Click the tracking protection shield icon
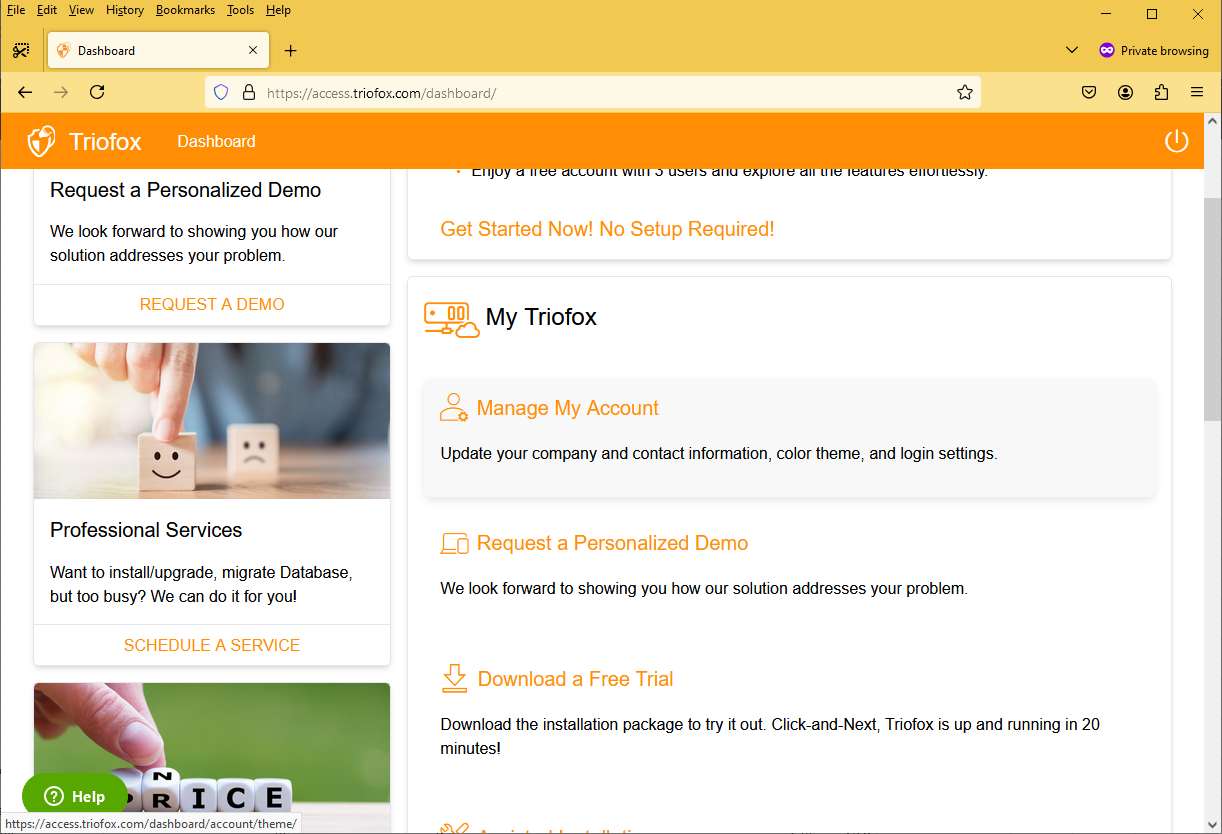The width and height of the screenshot is (1222, 834). pos(222,92)
